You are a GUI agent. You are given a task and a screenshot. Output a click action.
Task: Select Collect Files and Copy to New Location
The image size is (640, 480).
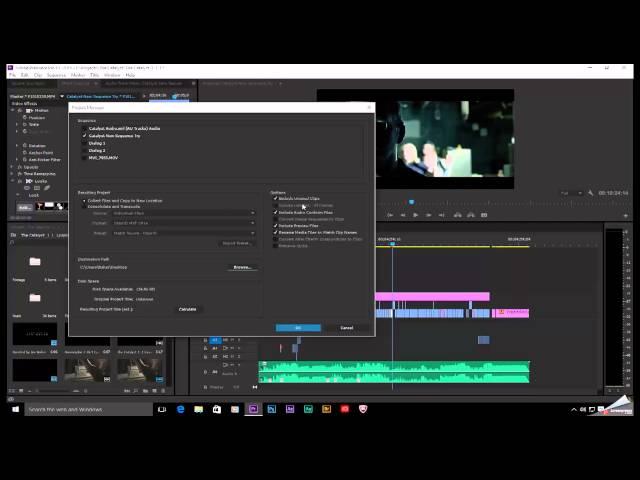(x=85, y=201)
